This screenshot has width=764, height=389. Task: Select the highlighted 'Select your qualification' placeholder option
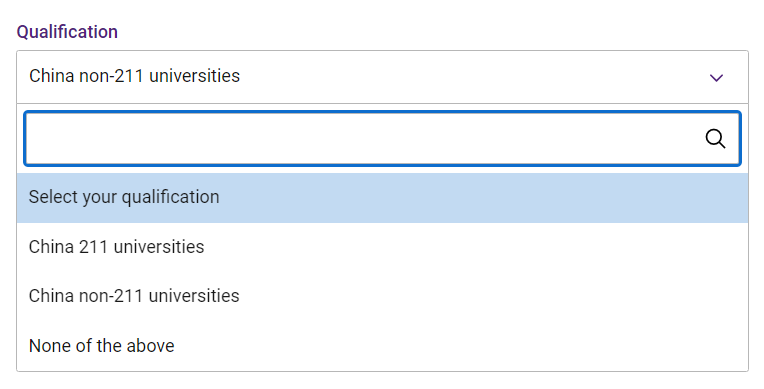382,197
